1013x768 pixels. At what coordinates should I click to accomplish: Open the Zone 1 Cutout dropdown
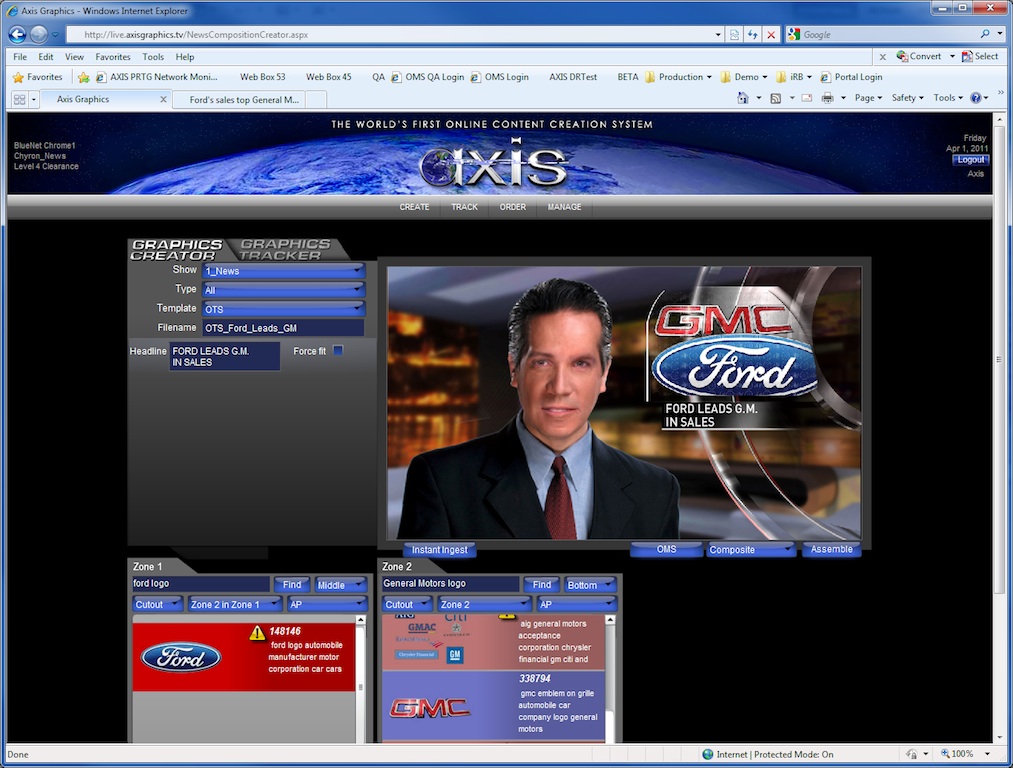click(x=158, y=605)
